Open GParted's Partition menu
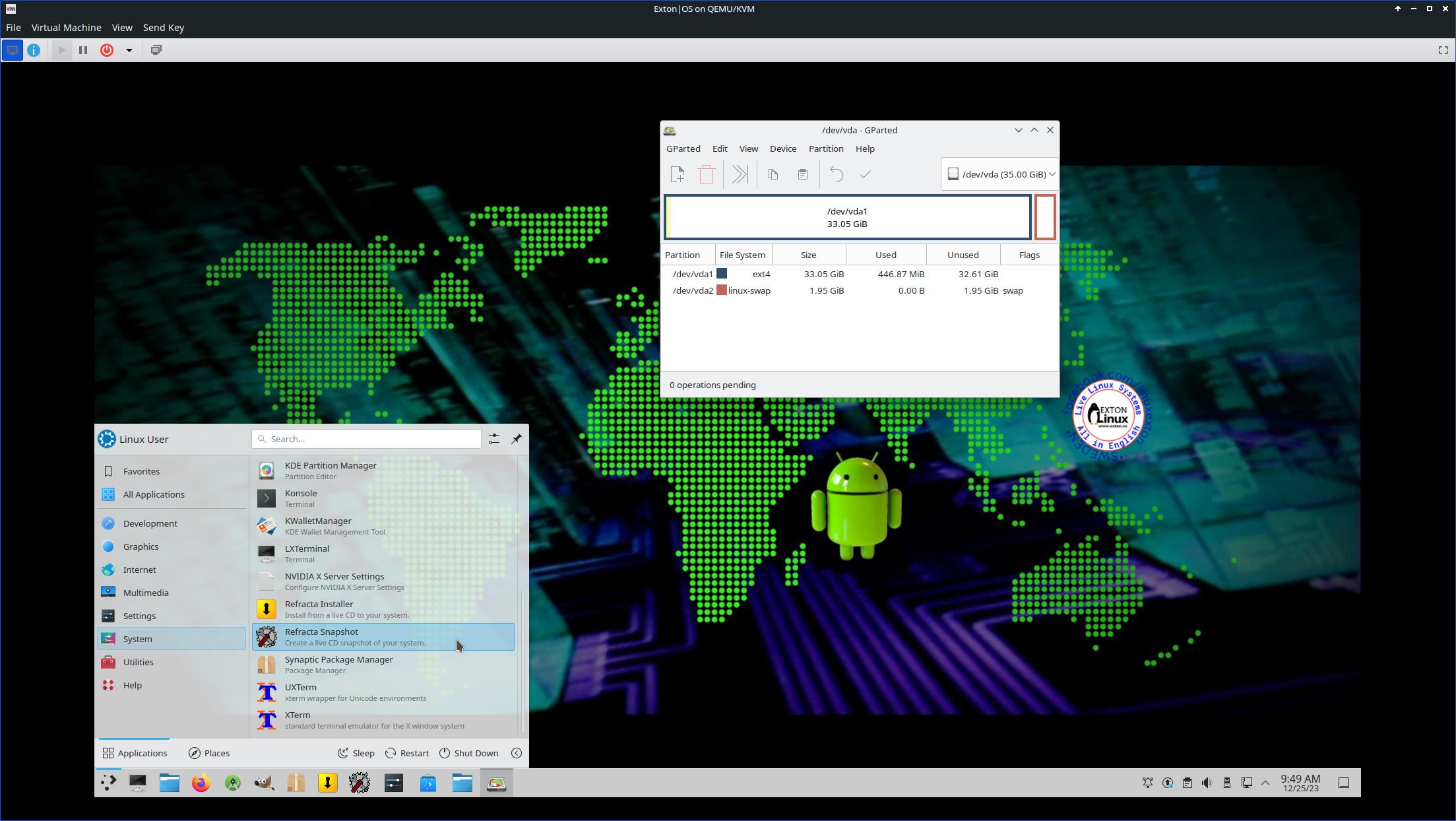The width and height of the screenshot is (1456, 821). point(826,148)
